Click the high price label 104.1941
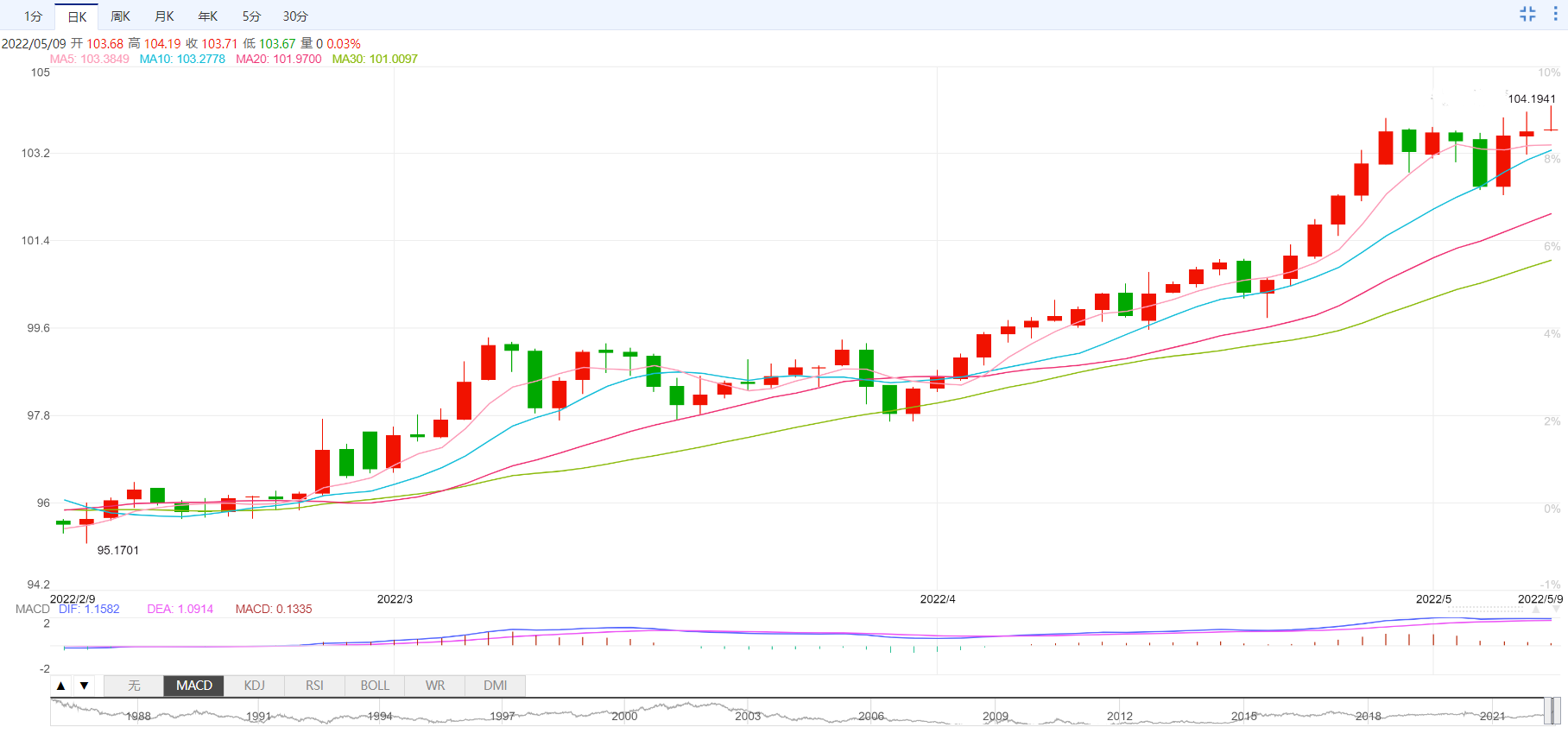This screenshot has height=740, width=1568. point(1532,98)
